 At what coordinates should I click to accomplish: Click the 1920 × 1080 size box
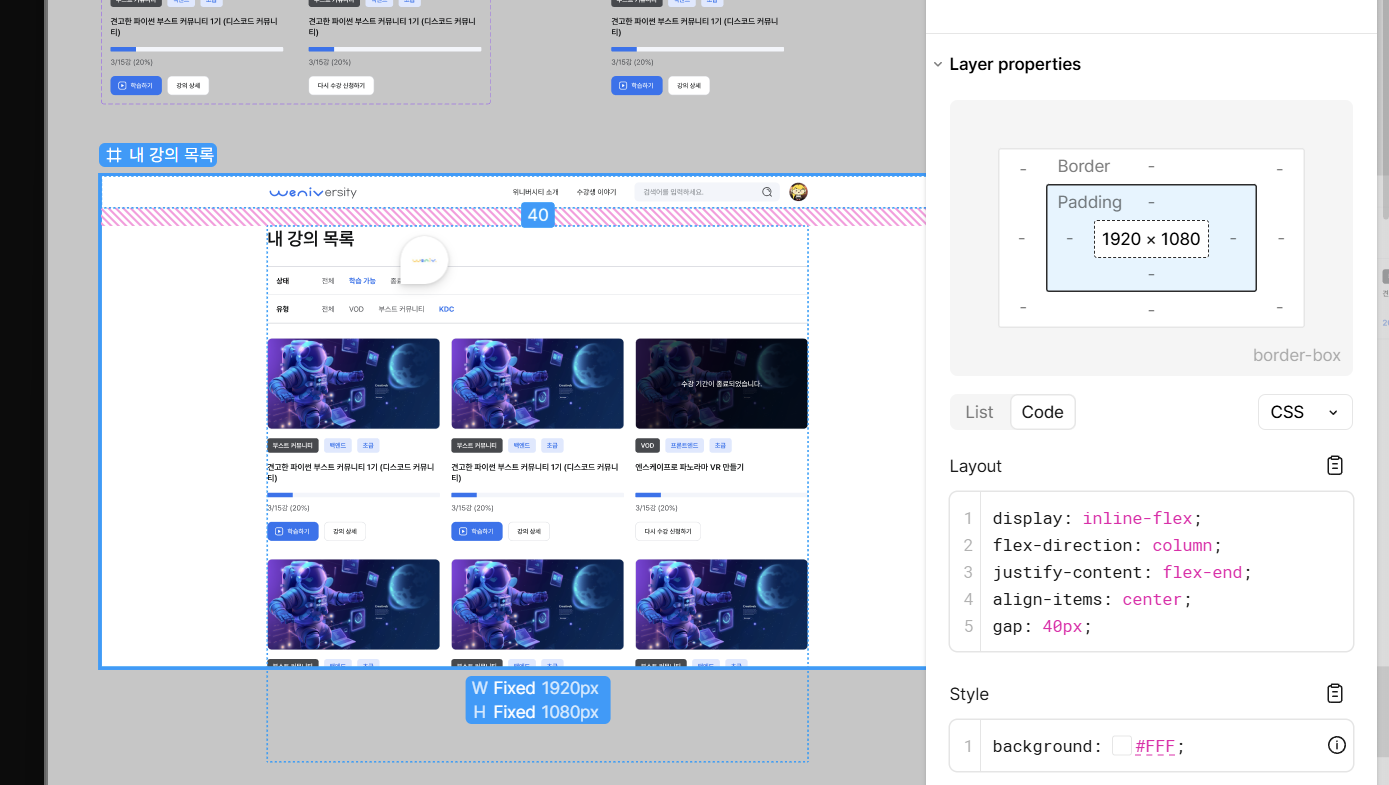1151,239
